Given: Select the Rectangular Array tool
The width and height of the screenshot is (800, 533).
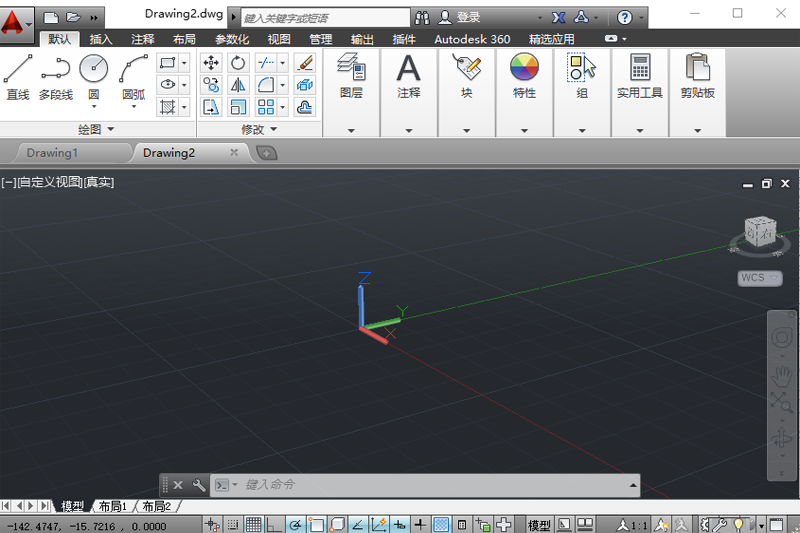Looking at the screenshot, I should (265, 107).
